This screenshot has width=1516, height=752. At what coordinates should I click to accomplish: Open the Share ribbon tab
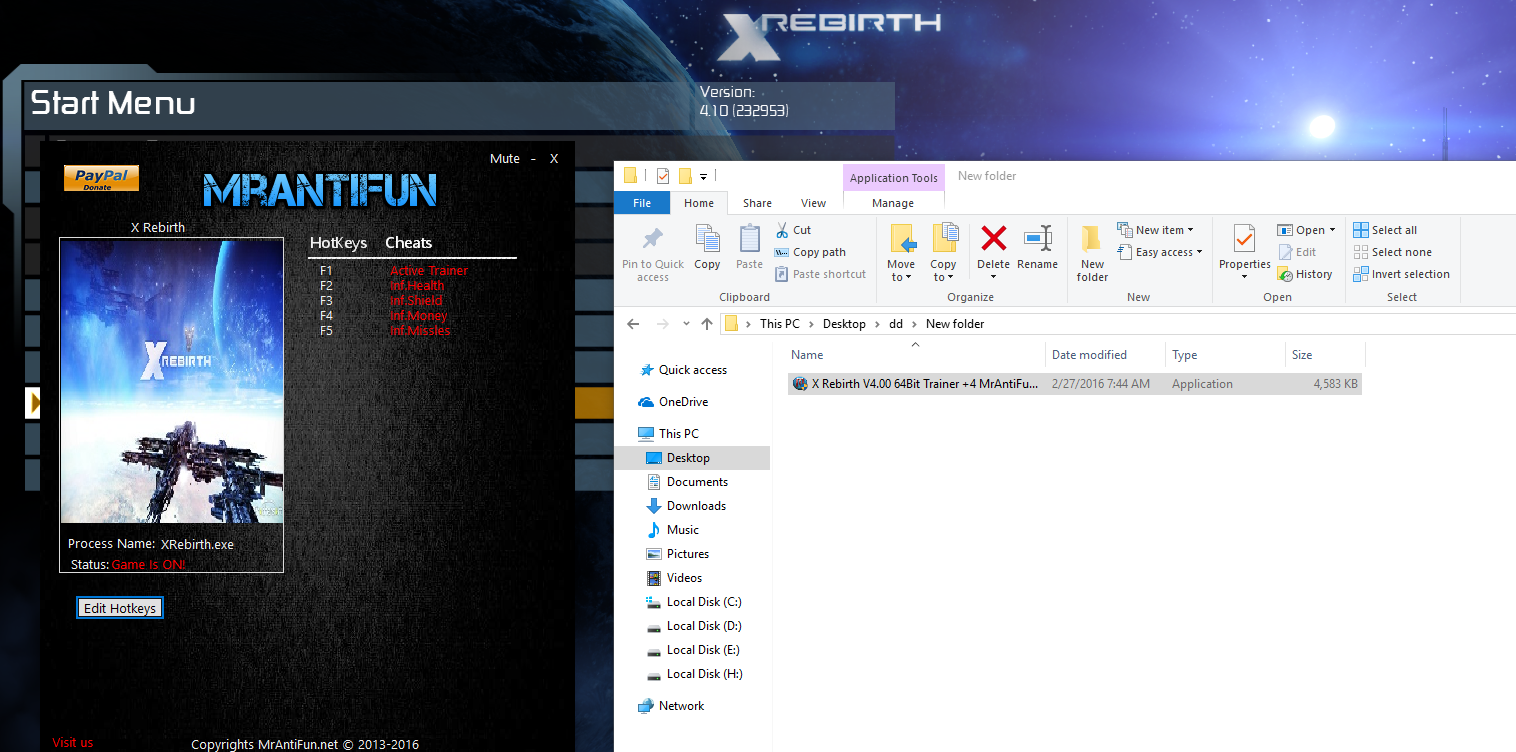click(x=757, y=203)
